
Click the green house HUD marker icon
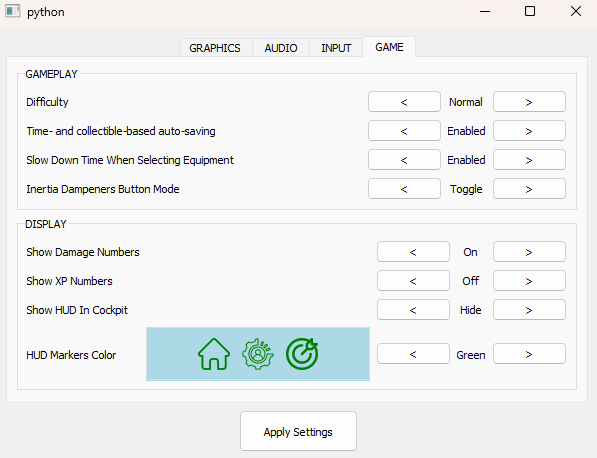pyautogui.click(x=214, y=354)
